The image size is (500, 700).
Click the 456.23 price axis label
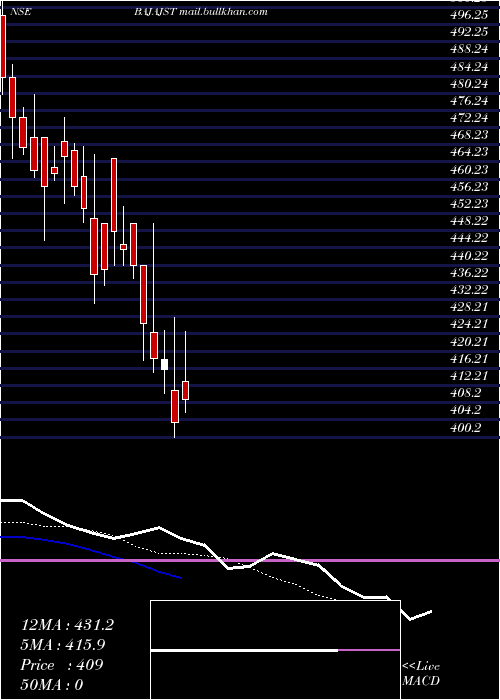point(469,187)
